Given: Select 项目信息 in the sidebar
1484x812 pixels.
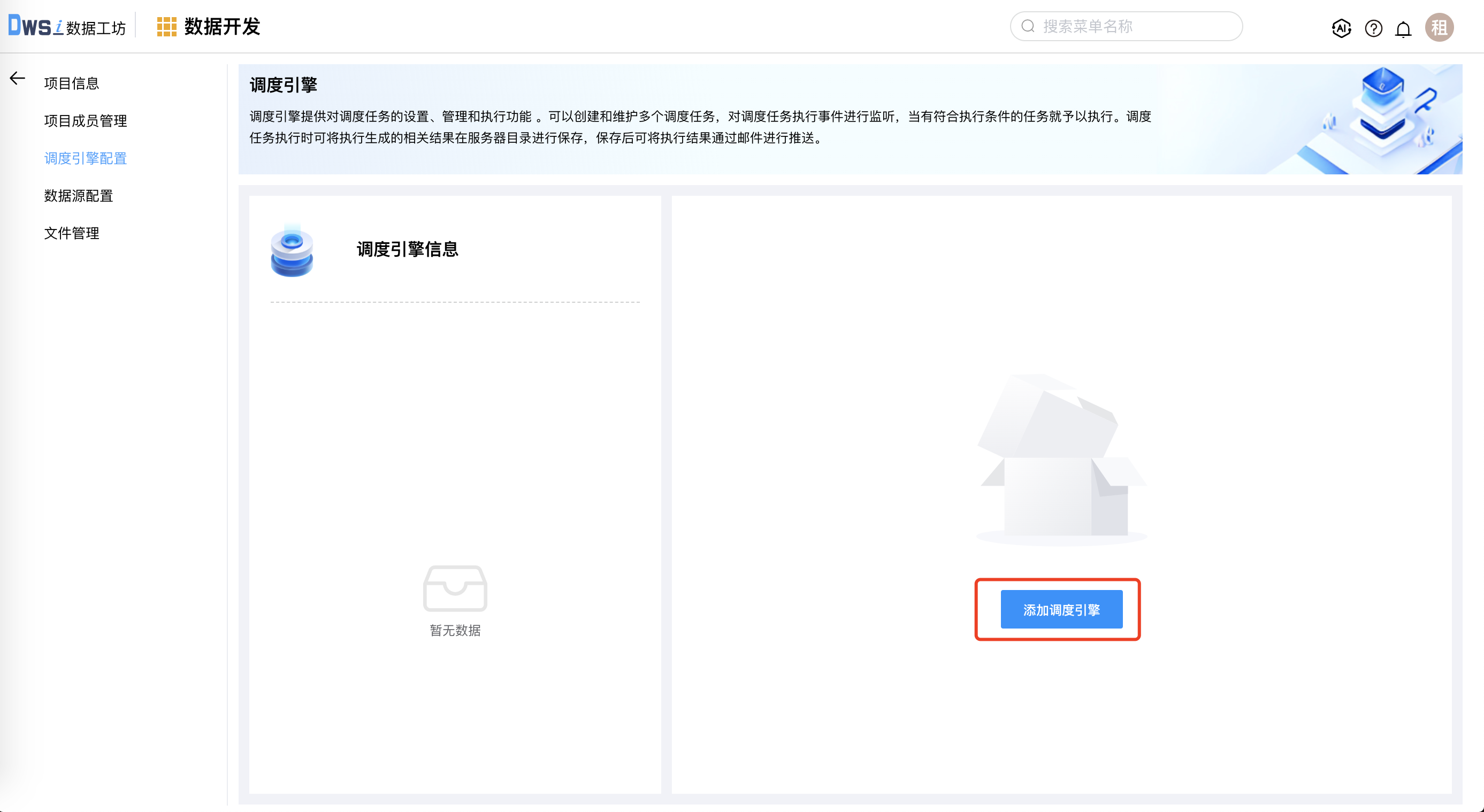Looking at the screenshot, I should (x=71, y=83).
